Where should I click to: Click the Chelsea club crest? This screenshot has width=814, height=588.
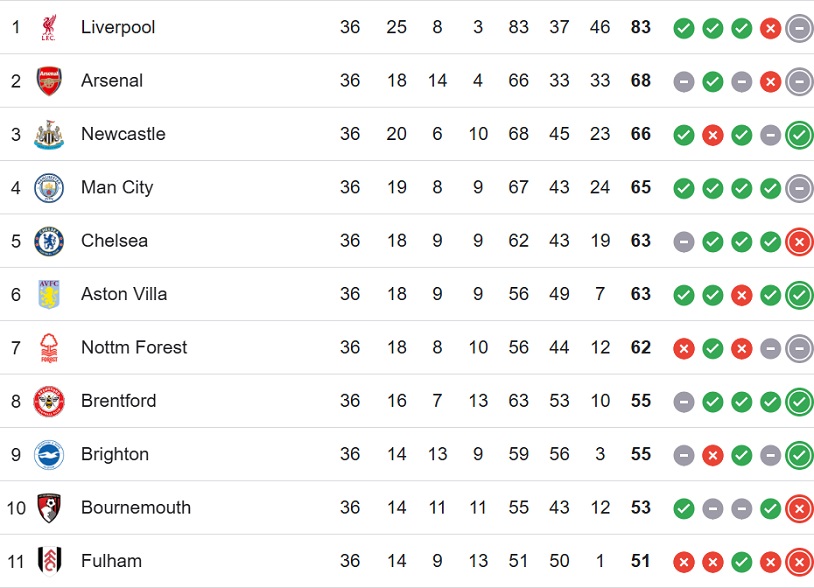[x=49, y=241]
